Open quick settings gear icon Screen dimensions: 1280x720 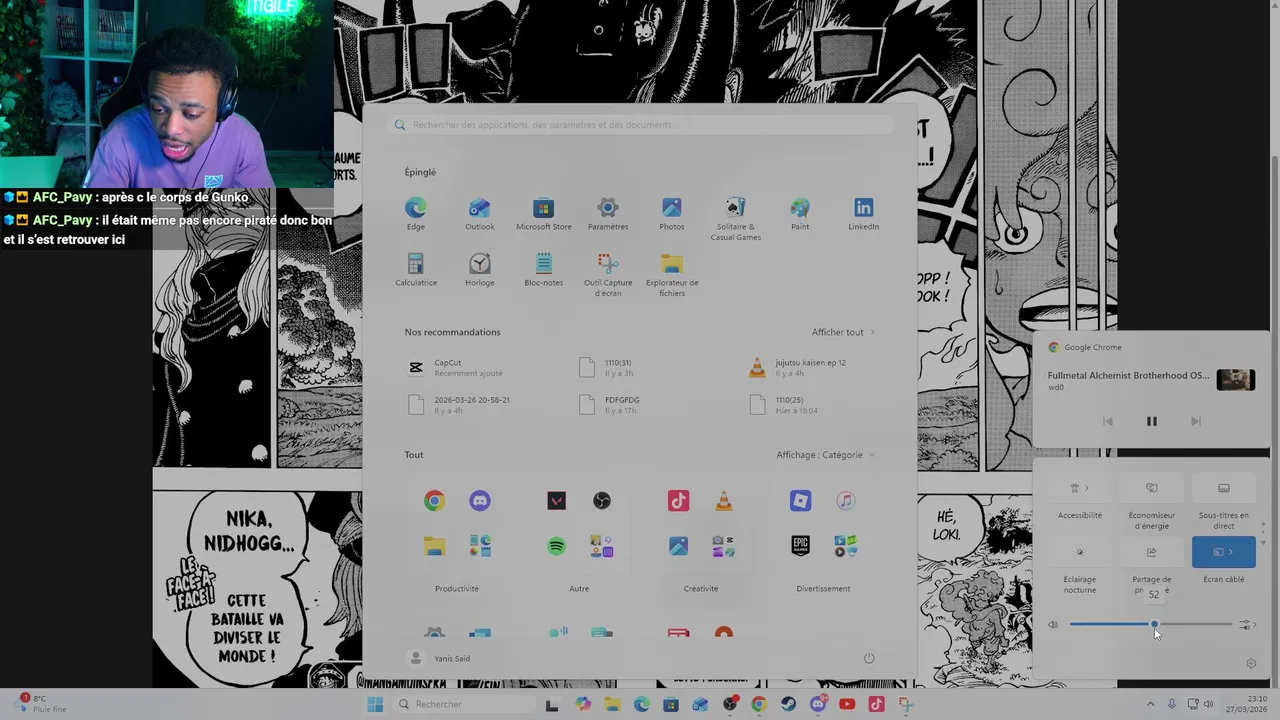click(x=1251, y=663)
